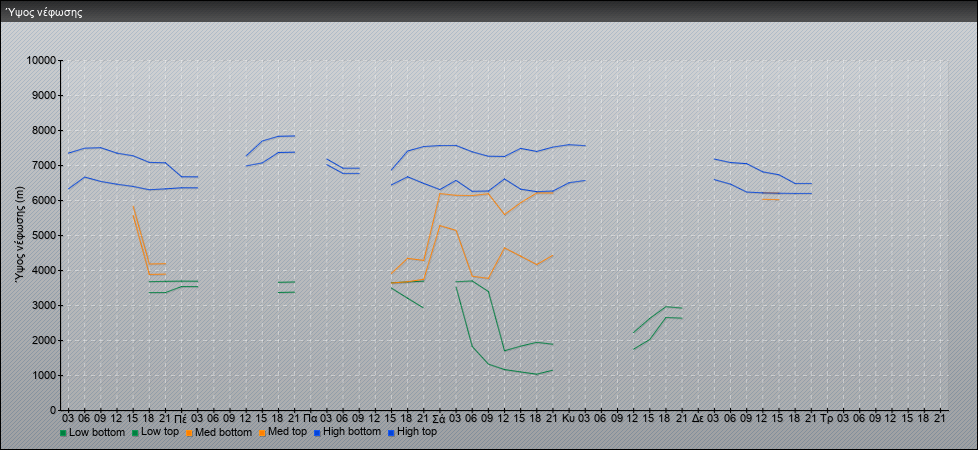Click the vertical axis title Ύψος νέφωσης (m)
This screenshot has width=978, height=450.
[x=21, y=235]
